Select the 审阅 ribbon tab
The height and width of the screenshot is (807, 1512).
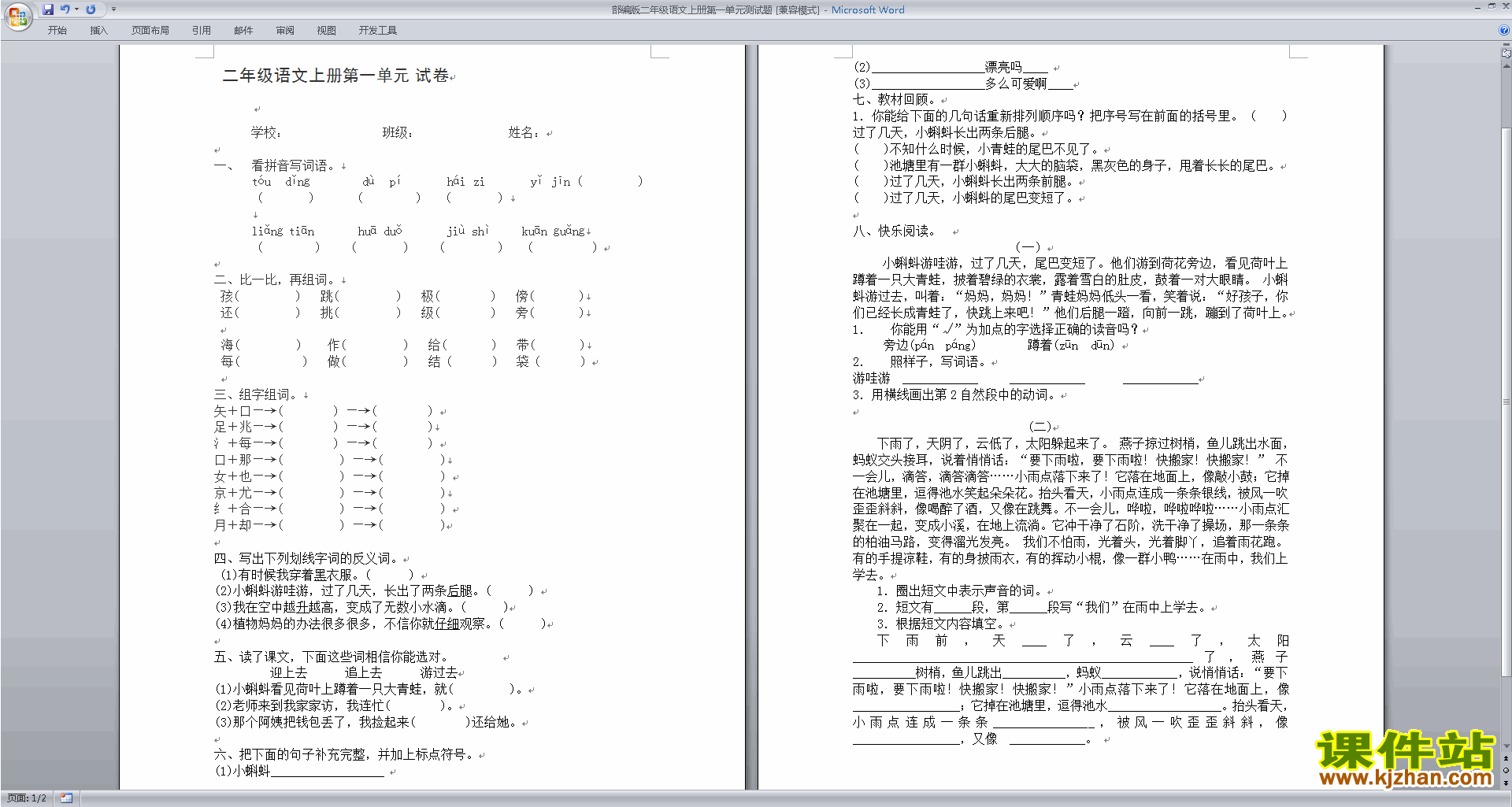pos(285,31)
